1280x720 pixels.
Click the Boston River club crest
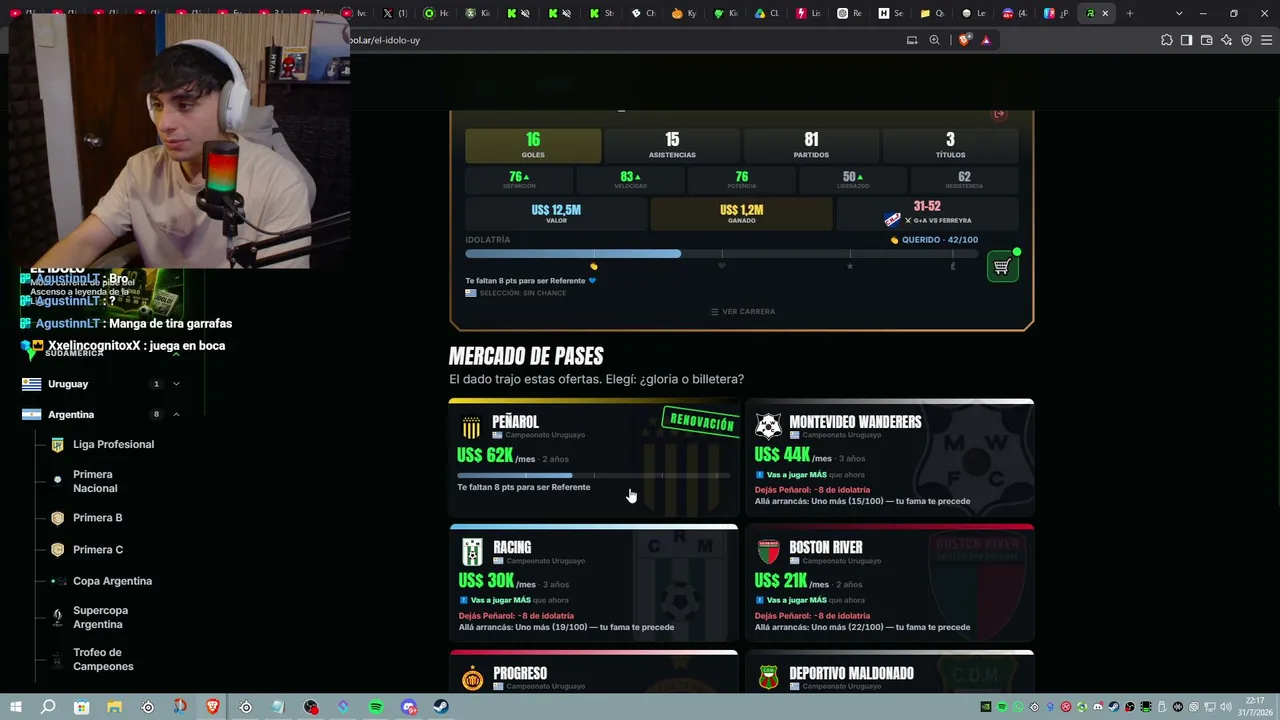[x=768, y=552]
